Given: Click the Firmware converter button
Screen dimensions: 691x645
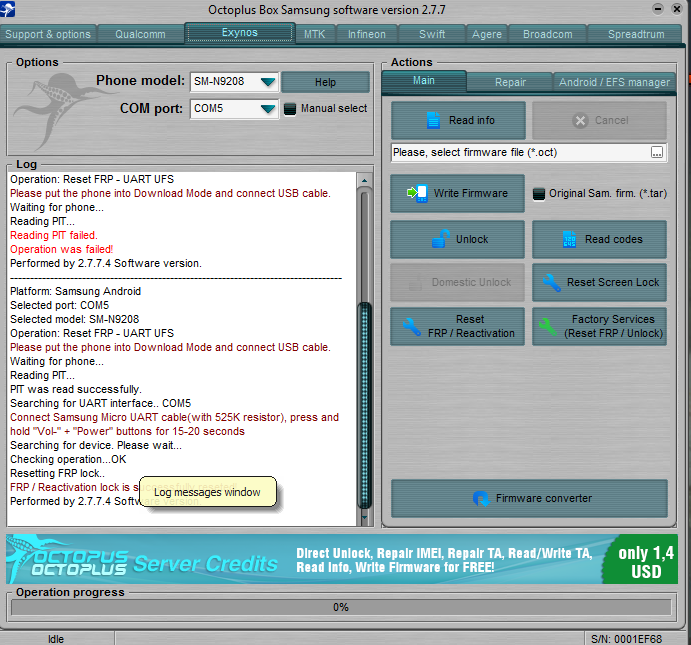Looking at the screenshot, I should [529, 498].
